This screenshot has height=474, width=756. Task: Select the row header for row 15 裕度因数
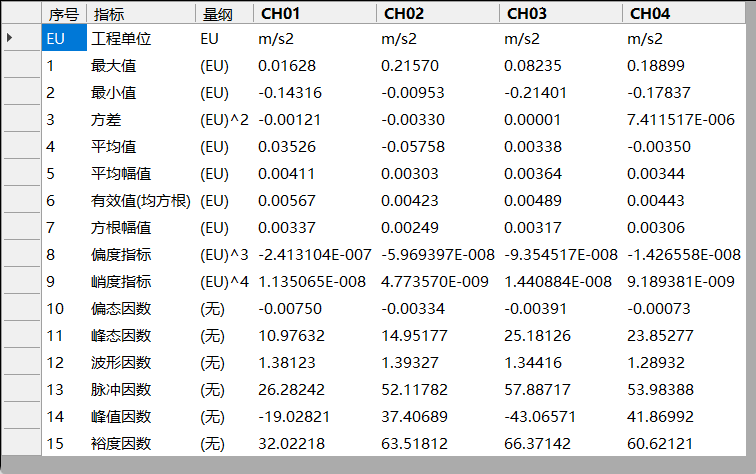[20, 443]
